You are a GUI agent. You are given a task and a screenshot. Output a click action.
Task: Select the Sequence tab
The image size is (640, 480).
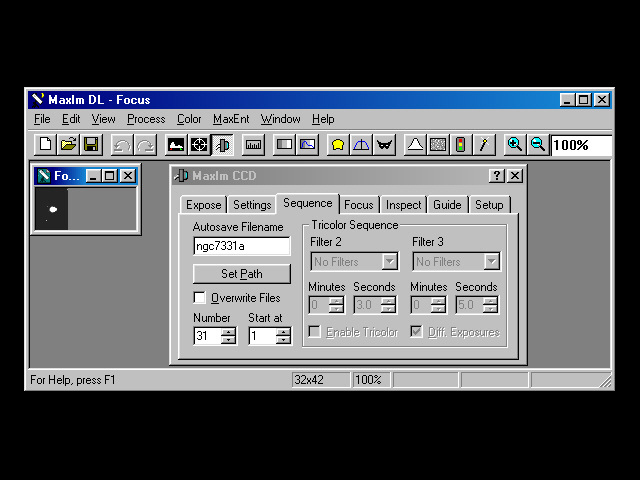[x=308, y=203]
